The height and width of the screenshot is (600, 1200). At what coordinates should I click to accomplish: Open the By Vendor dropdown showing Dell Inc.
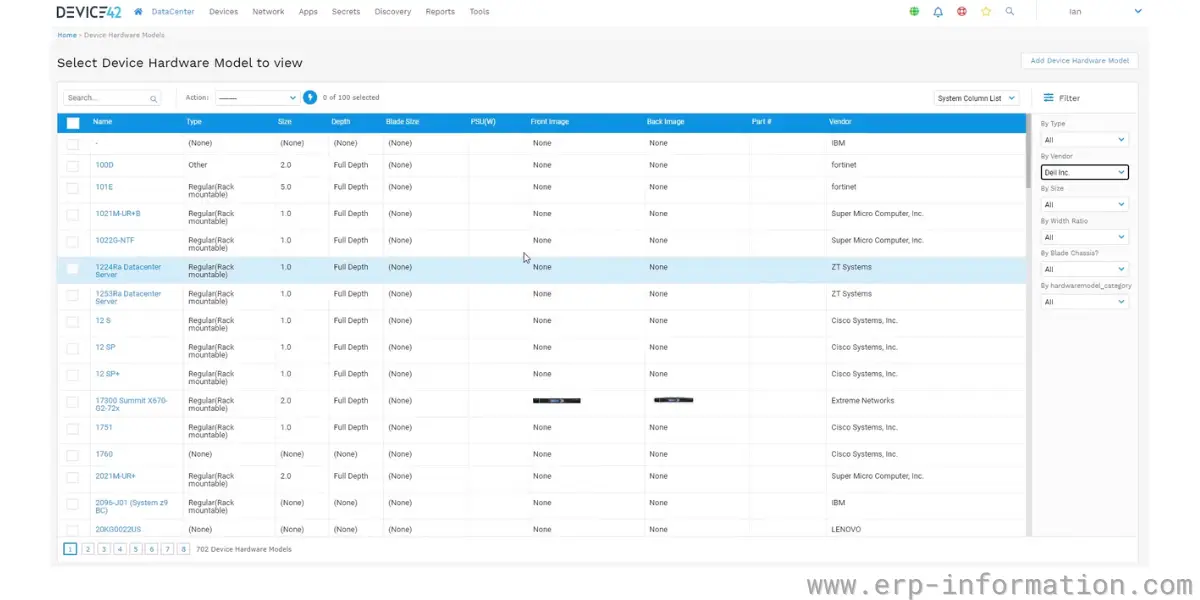click(x=1084, y=172)
